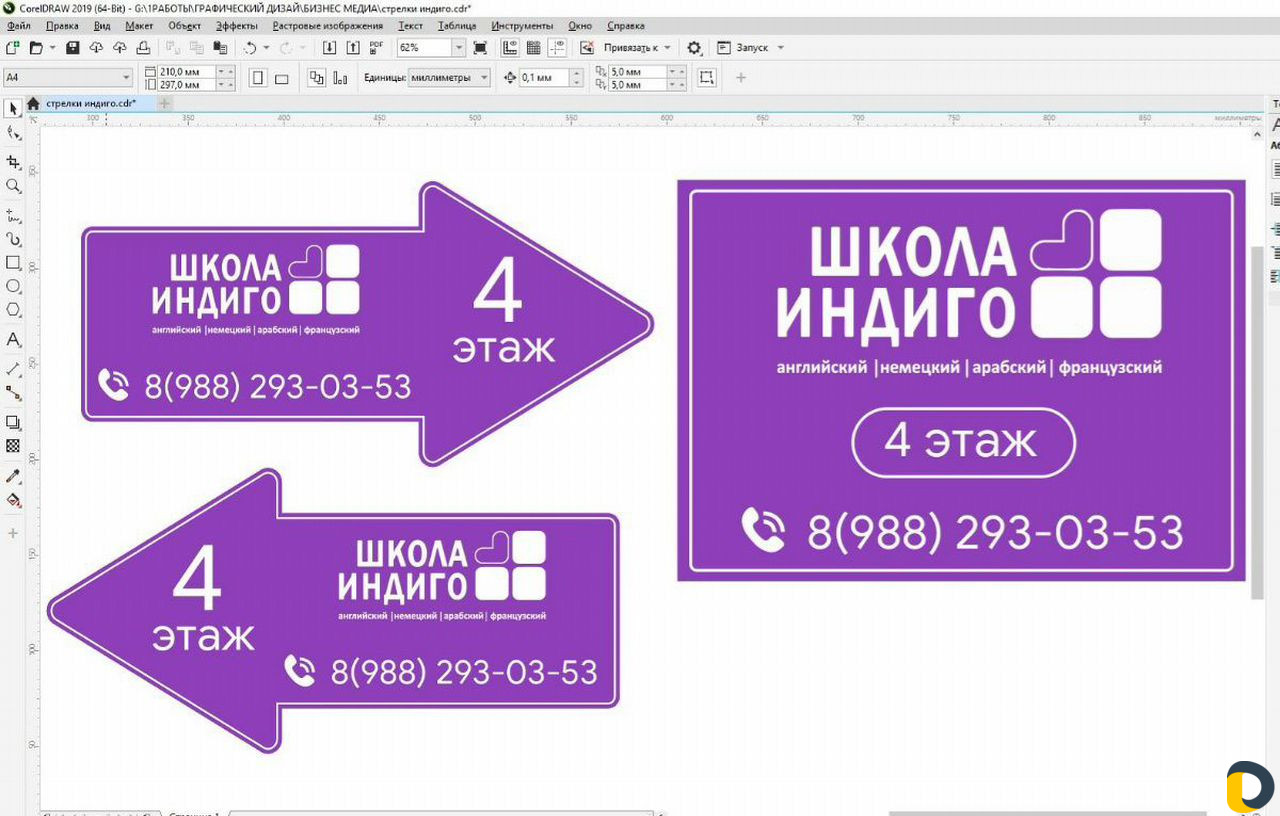Open the Правка menu
The image size is (1280, 816).
click(62, 25)
